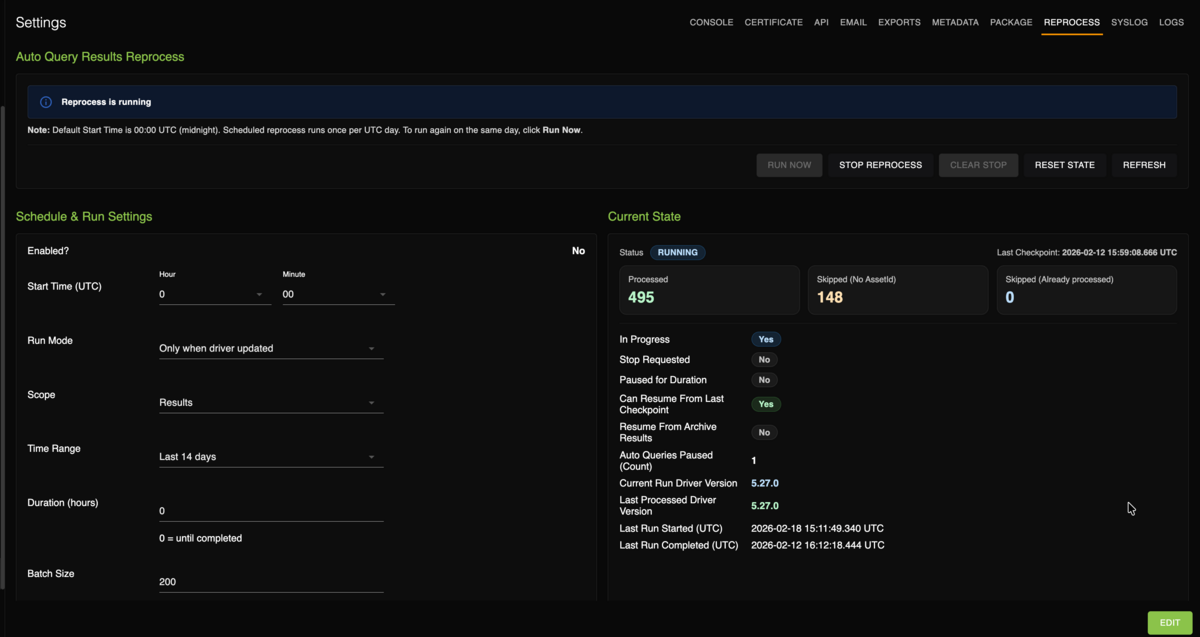Click the Current Run Driver Version value
Screen dimensions: 1200x637
765,483
